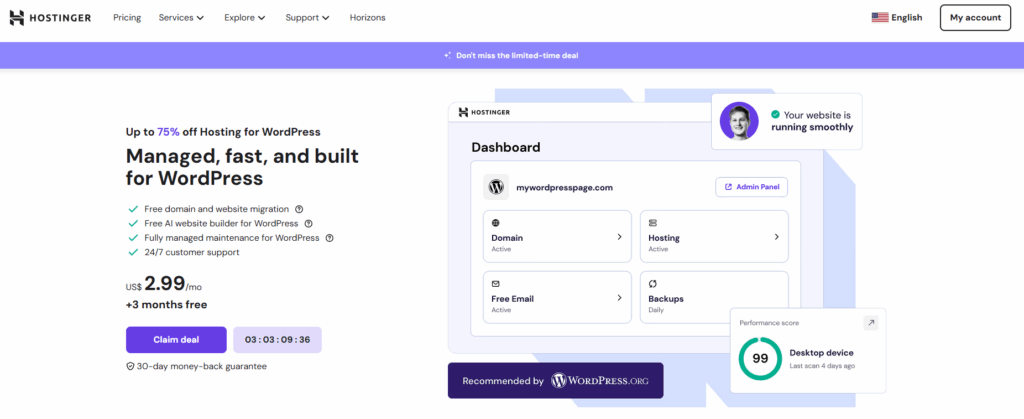Click the +3 months free text

[x=167, y=305]
